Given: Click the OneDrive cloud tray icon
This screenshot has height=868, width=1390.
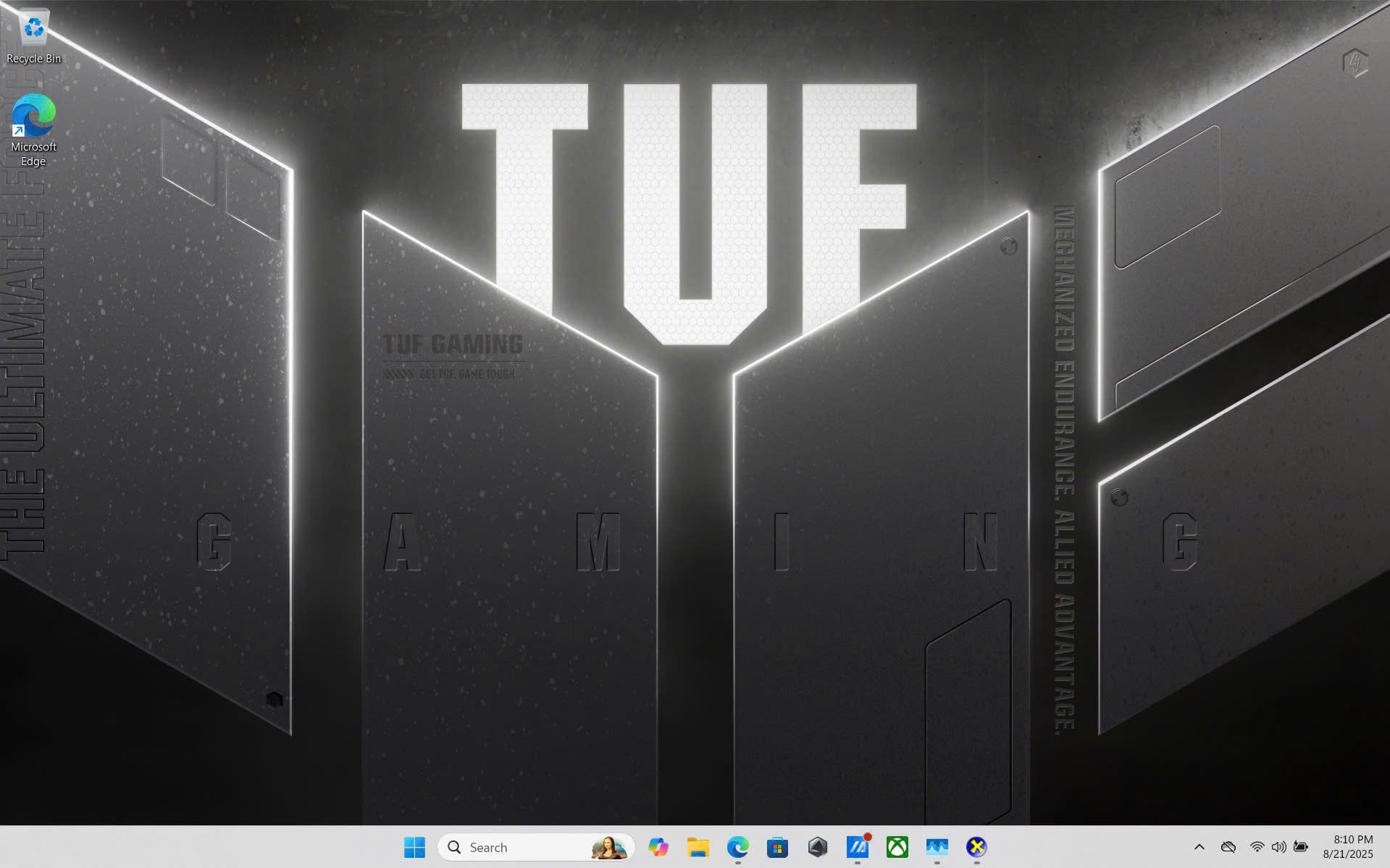Looking at the screenshot, I should [x=1228, y=847].
